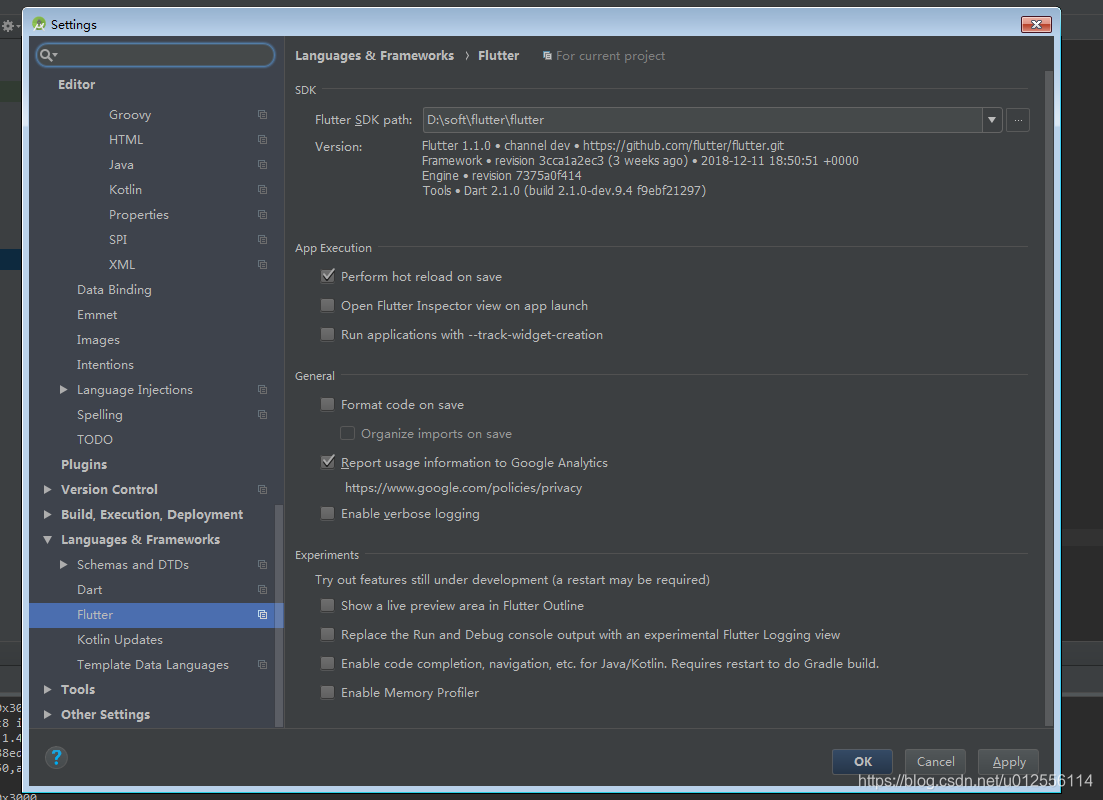Screen dimensions: 1103x800
Task: Open the Flutter SDK path dropdown arrow
Action: [992, 120]
